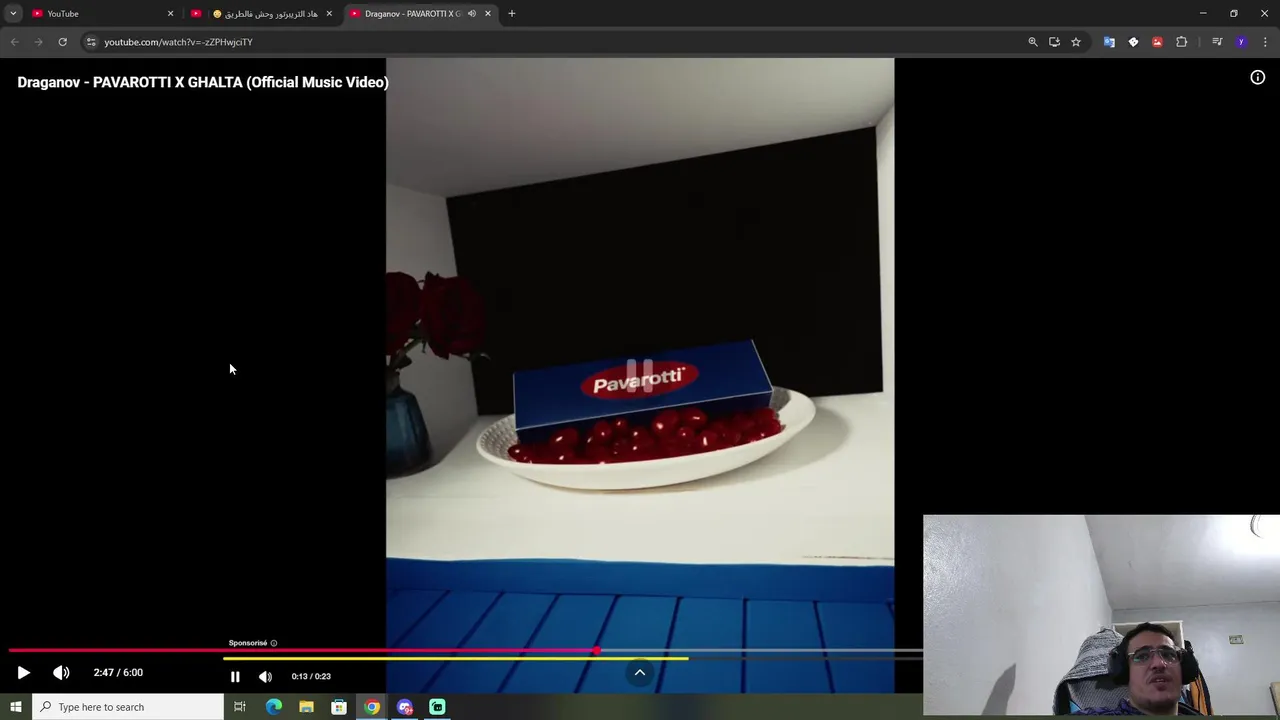Switch to the YouTube tab
Viewport: 1280px width, 720px height.
tap(100, 14)
